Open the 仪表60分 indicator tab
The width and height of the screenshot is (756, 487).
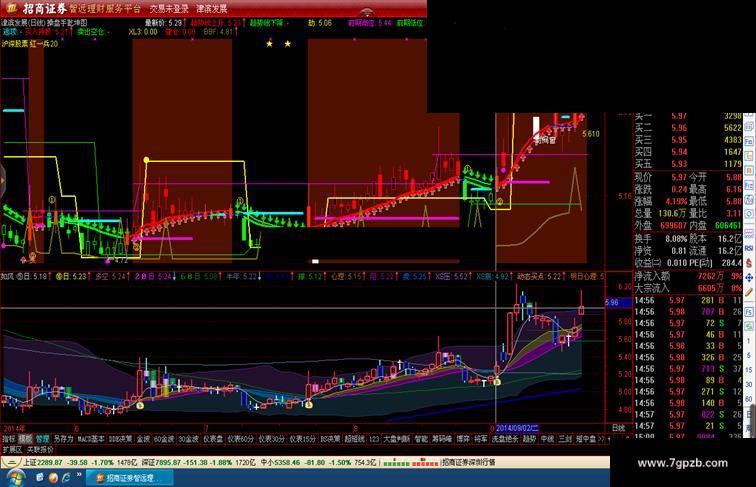pos(241,439)
